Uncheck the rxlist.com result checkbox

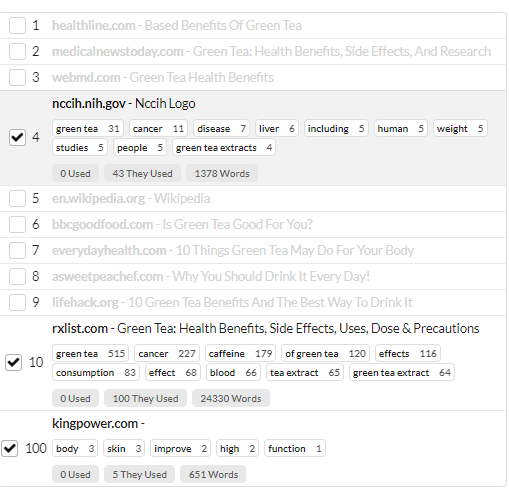13,362
